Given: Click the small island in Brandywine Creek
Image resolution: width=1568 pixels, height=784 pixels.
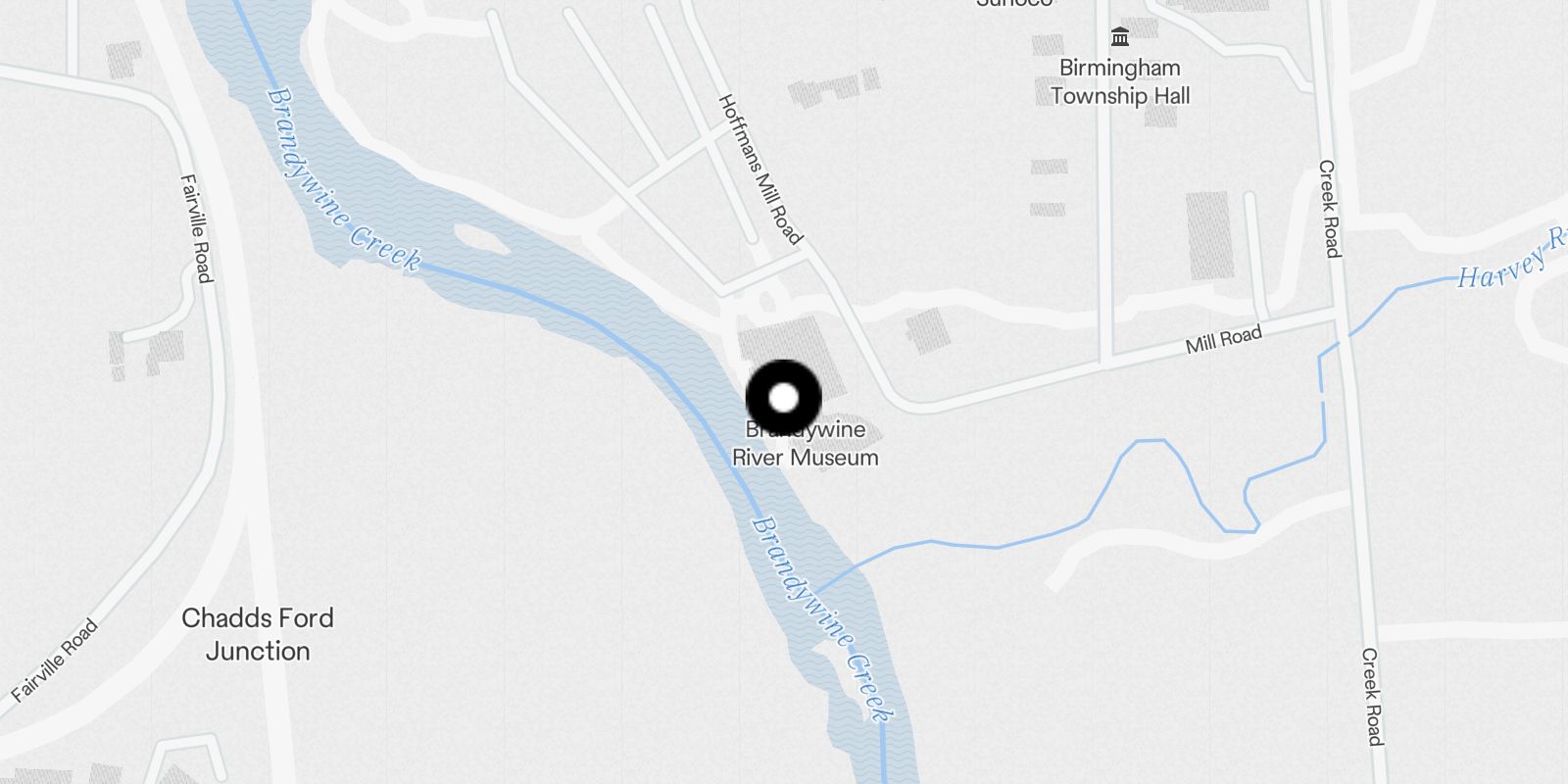Looking at the screenshot, I should [481, 238].
